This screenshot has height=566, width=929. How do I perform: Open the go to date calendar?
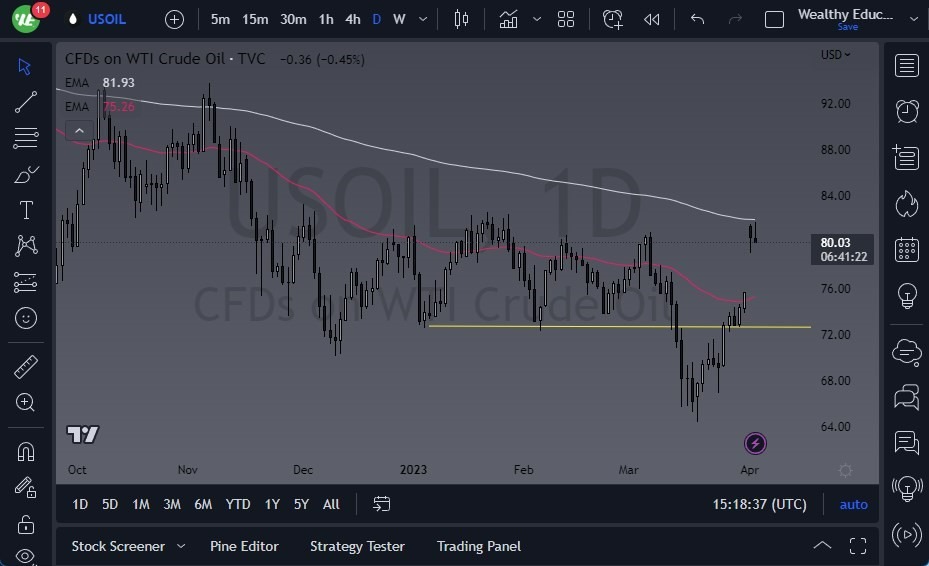pos(382,504)
